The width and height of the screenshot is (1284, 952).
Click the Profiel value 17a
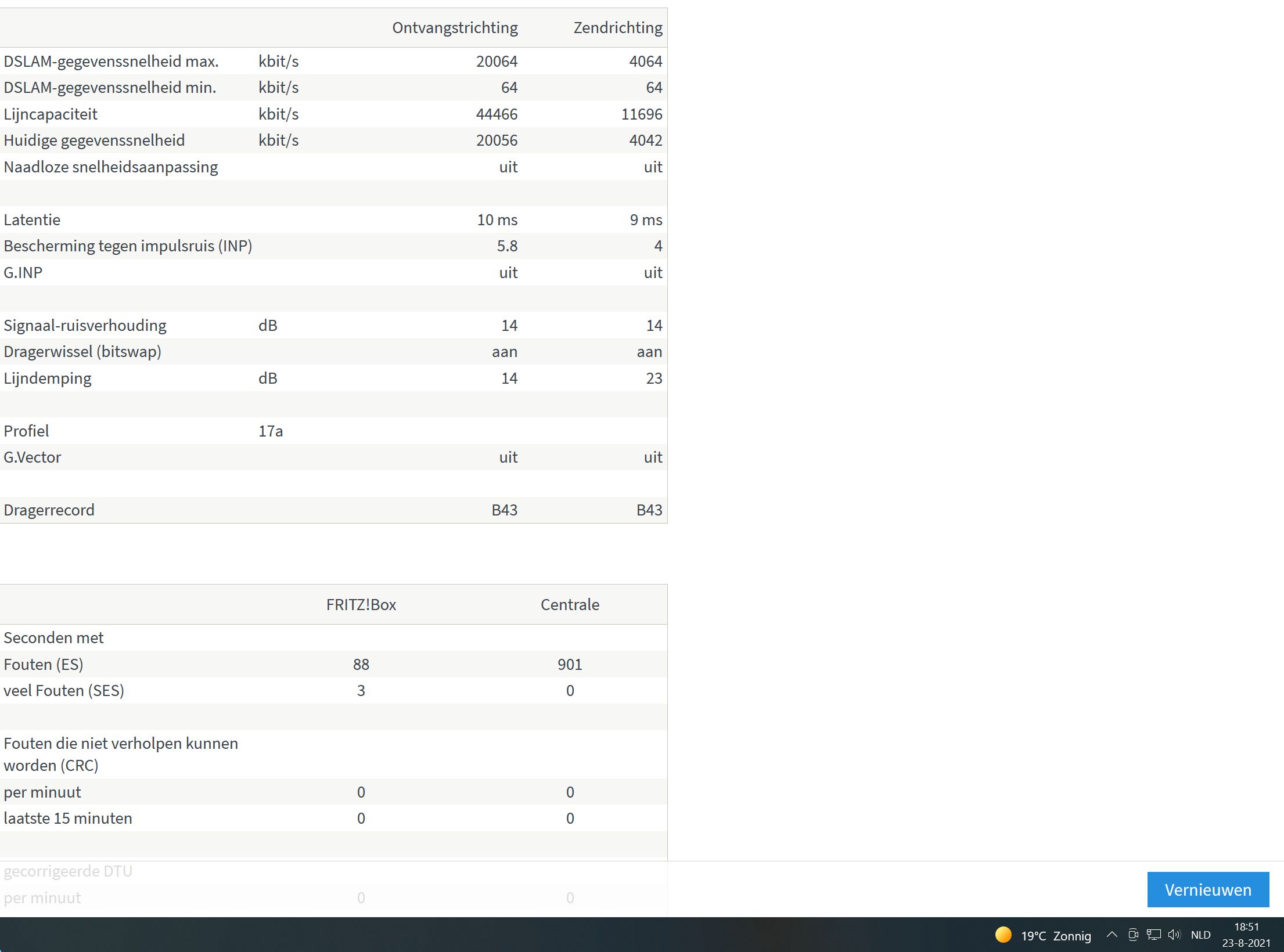point(271,431)
